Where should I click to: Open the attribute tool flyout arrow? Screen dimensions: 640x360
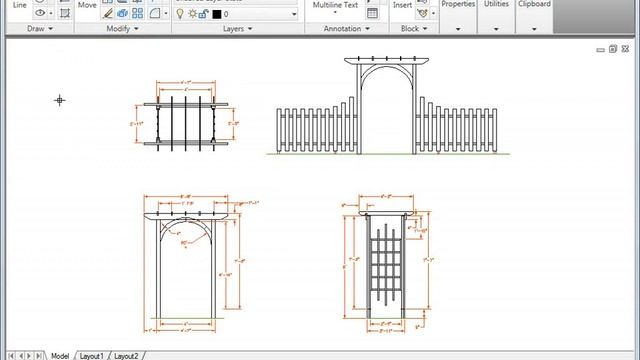(x=433, y=13)
